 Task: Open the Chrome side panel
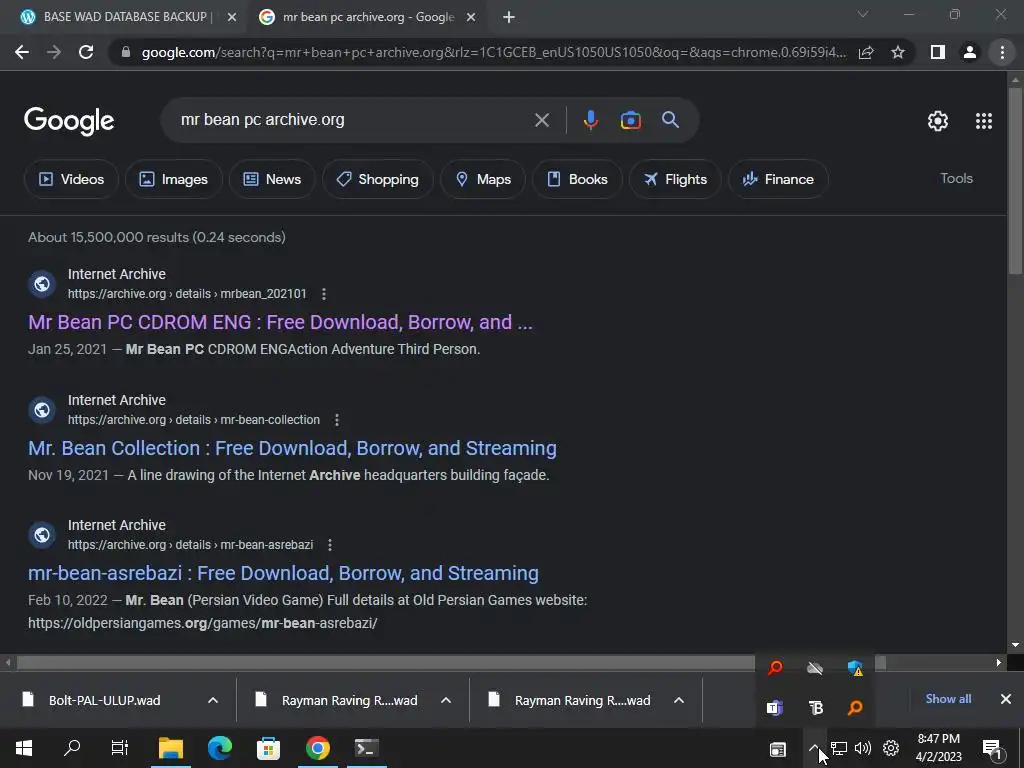938,52
